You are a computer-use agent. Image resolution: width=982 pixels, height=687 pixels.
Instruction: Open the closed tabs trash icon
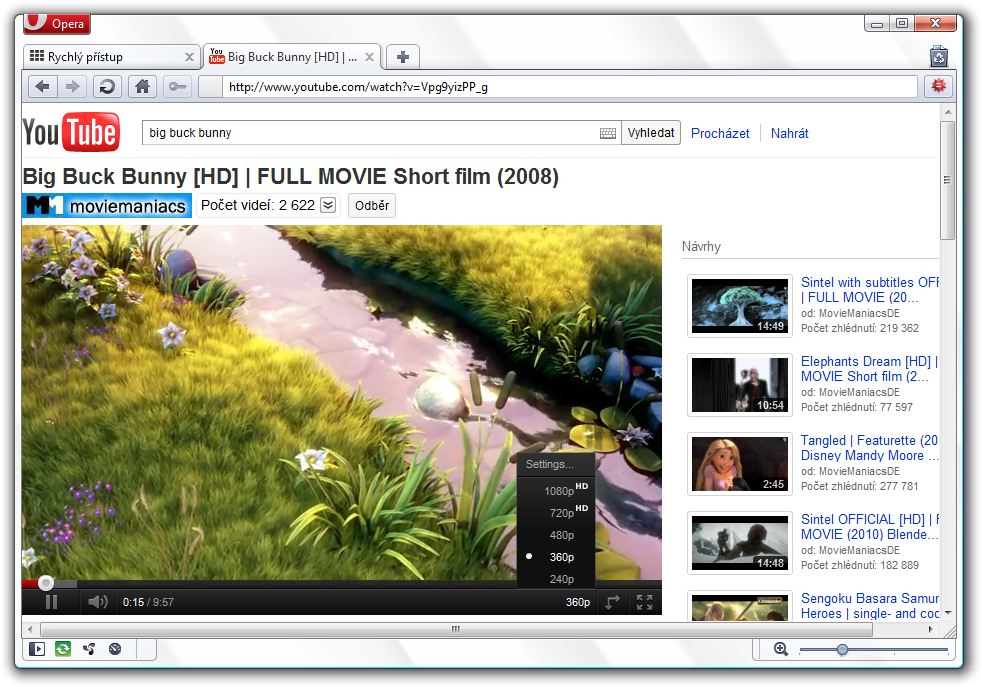(938, 56)
